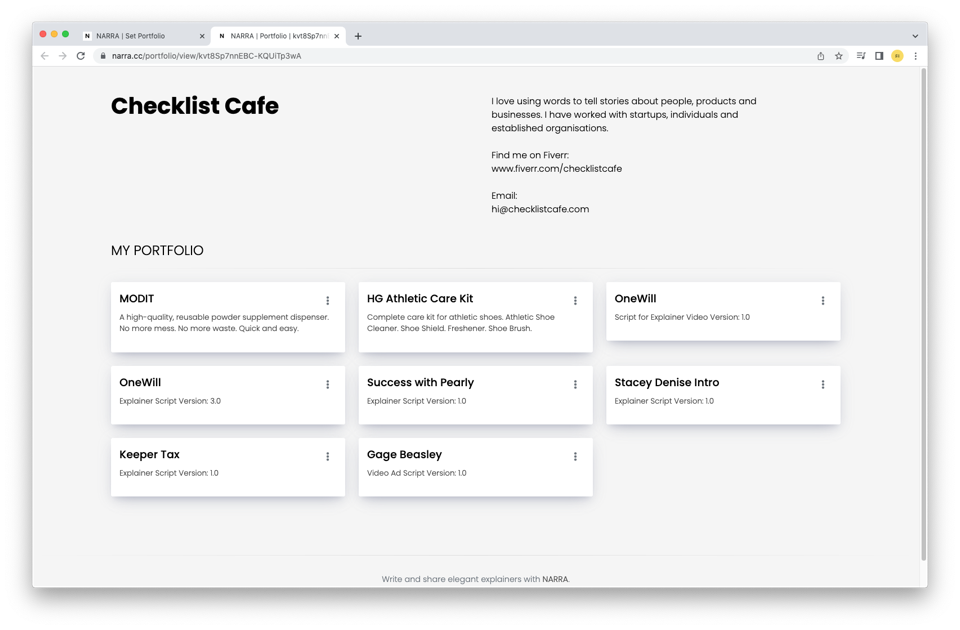Click the macOS green fullscreen window button
Viewport: 960px width, 630px height.
(x=66, y=34)
